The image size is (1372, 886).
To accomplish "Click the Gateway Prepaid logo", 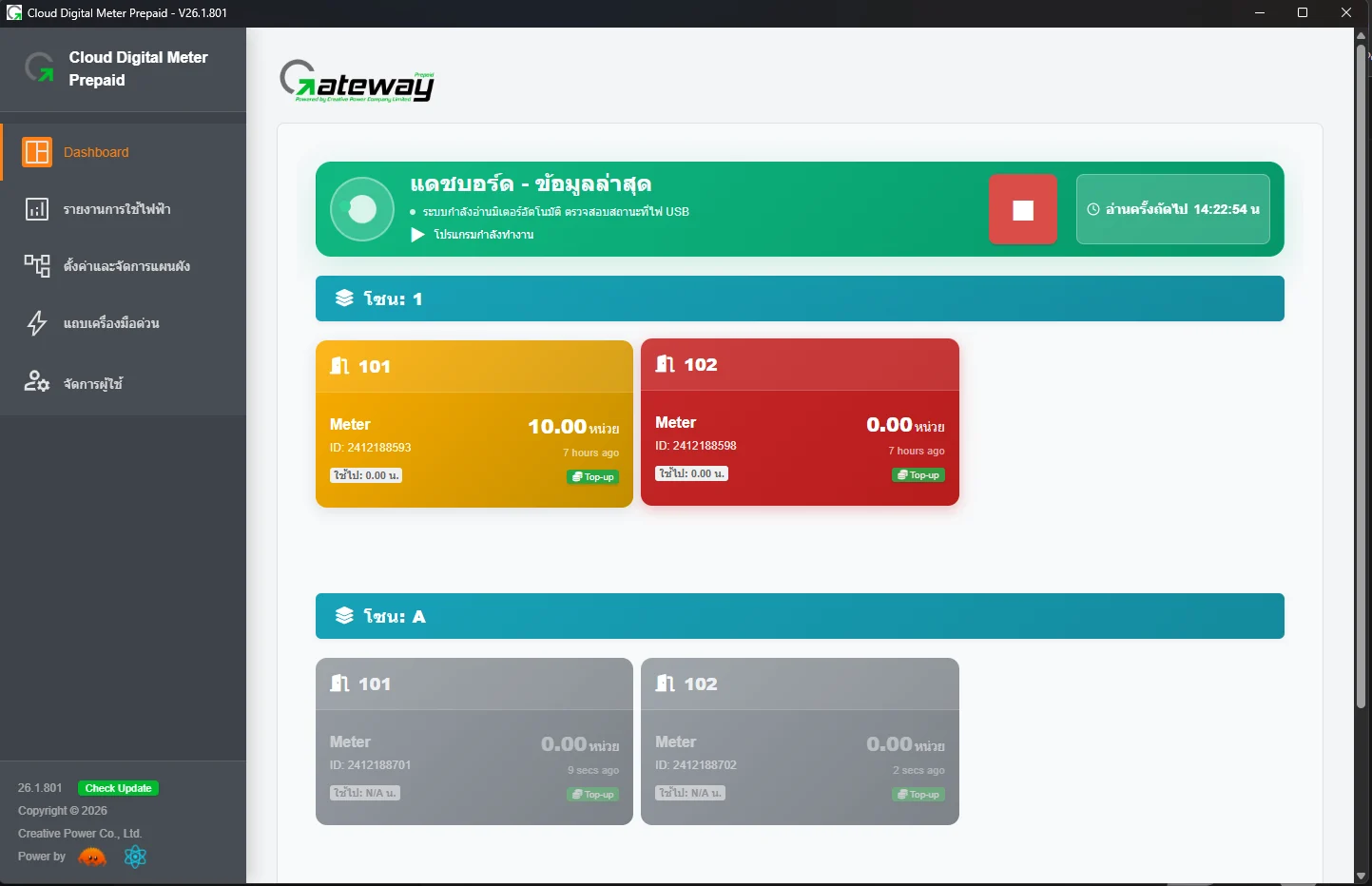I will [x=357, y=81].
